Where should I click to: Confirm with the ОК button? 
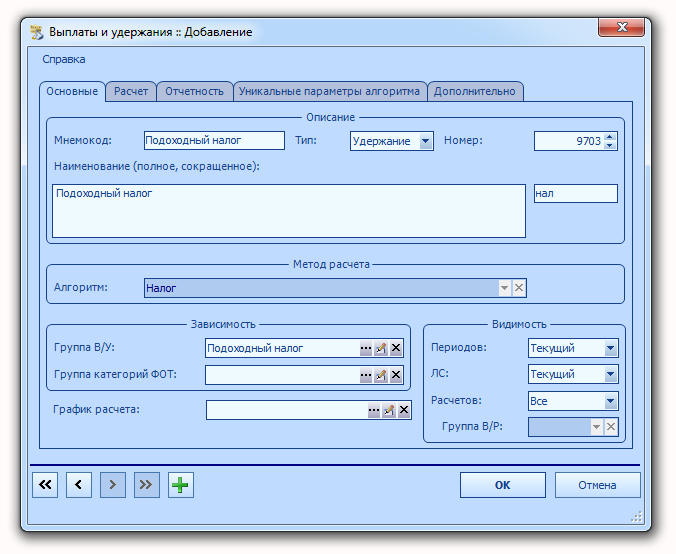[503, 485]
